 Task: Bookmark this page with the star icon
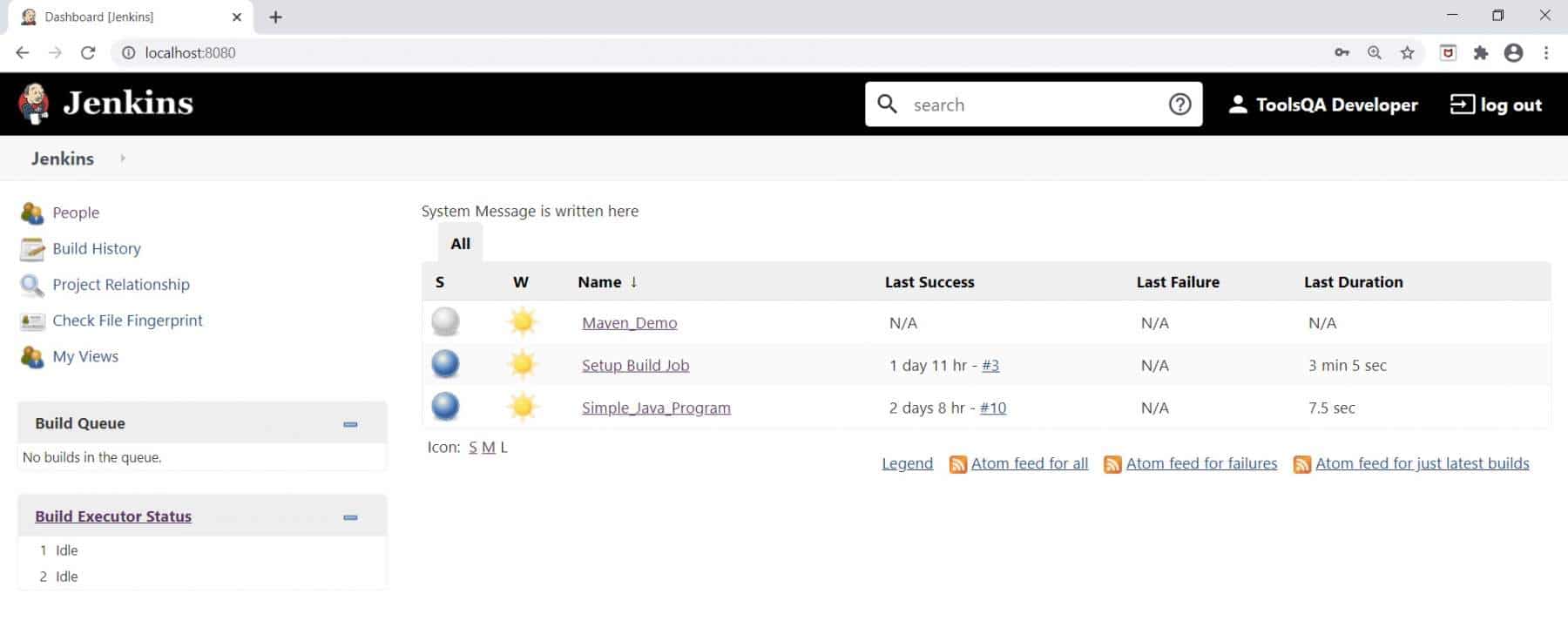tap(1407, 53)
